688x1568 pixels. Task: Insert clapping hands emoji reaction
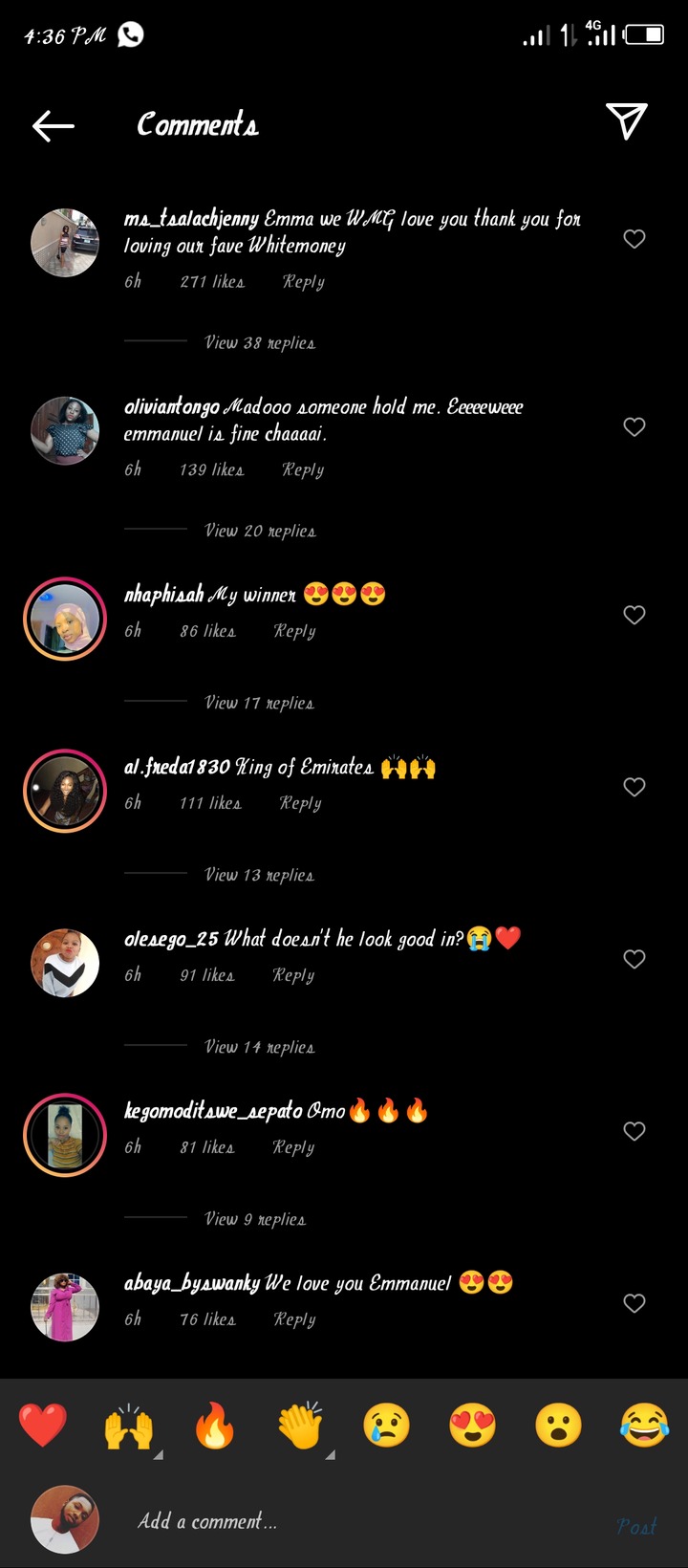300,1426
